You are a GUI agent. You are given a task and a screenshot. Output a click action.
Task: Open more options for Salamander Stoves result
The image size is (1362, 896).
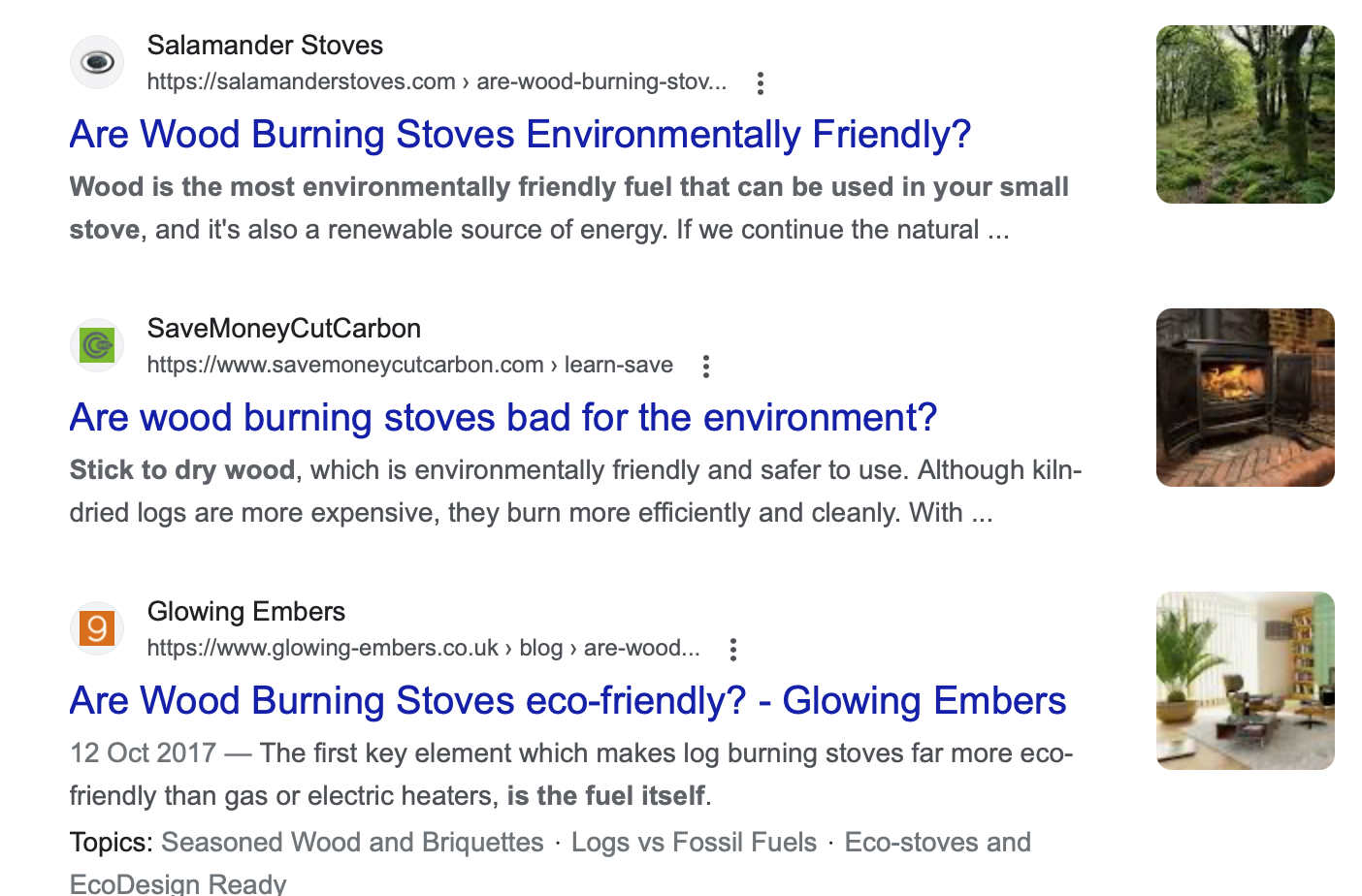coord(761,83)
